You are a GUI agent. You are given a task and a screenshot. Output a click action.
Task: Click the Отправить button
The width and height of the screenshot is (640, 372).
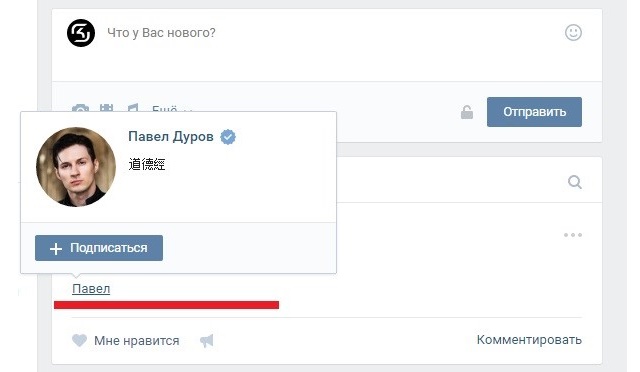click(x=534, y=112)
